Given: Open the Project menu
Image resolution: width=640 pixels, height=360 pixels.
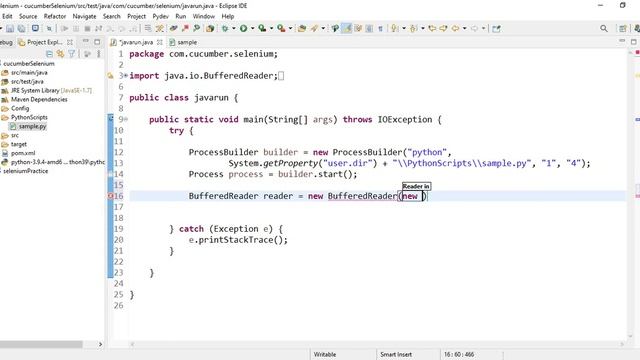Looking at the screenshot, I should (136, 16).
